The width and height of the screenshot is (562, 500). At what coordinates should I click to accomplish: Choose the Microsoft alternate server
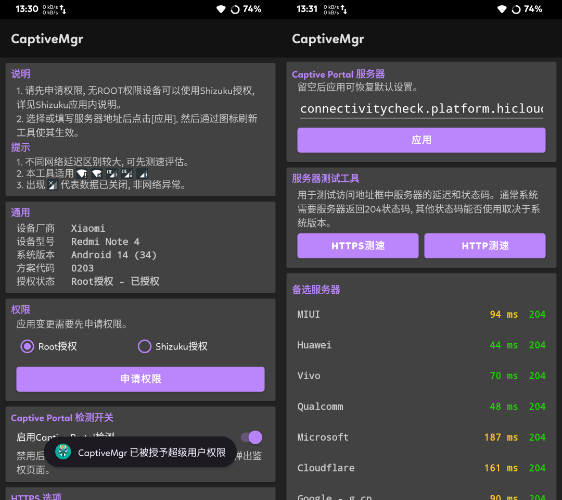422,437
